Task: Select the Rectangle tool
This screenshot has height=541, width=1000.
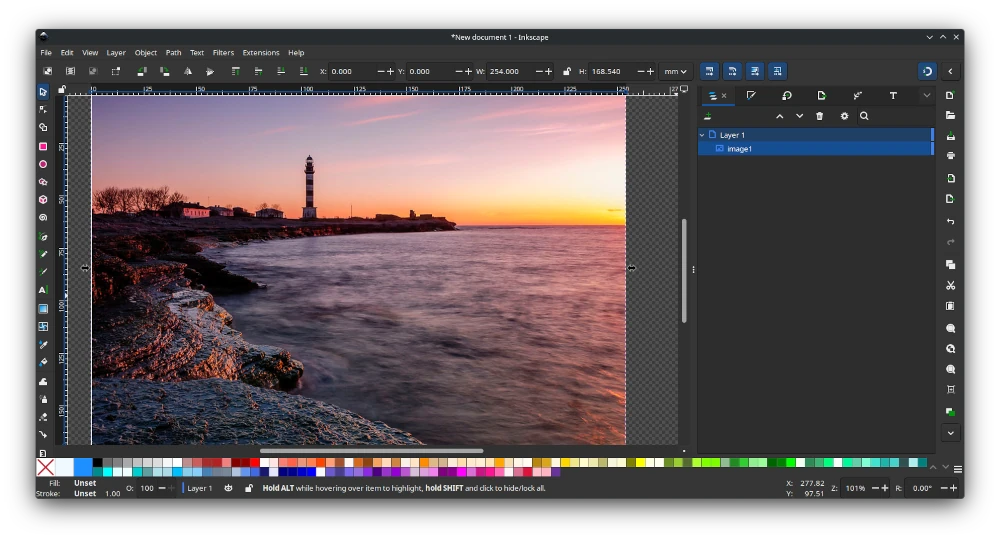Action: (x=43, y=146)
